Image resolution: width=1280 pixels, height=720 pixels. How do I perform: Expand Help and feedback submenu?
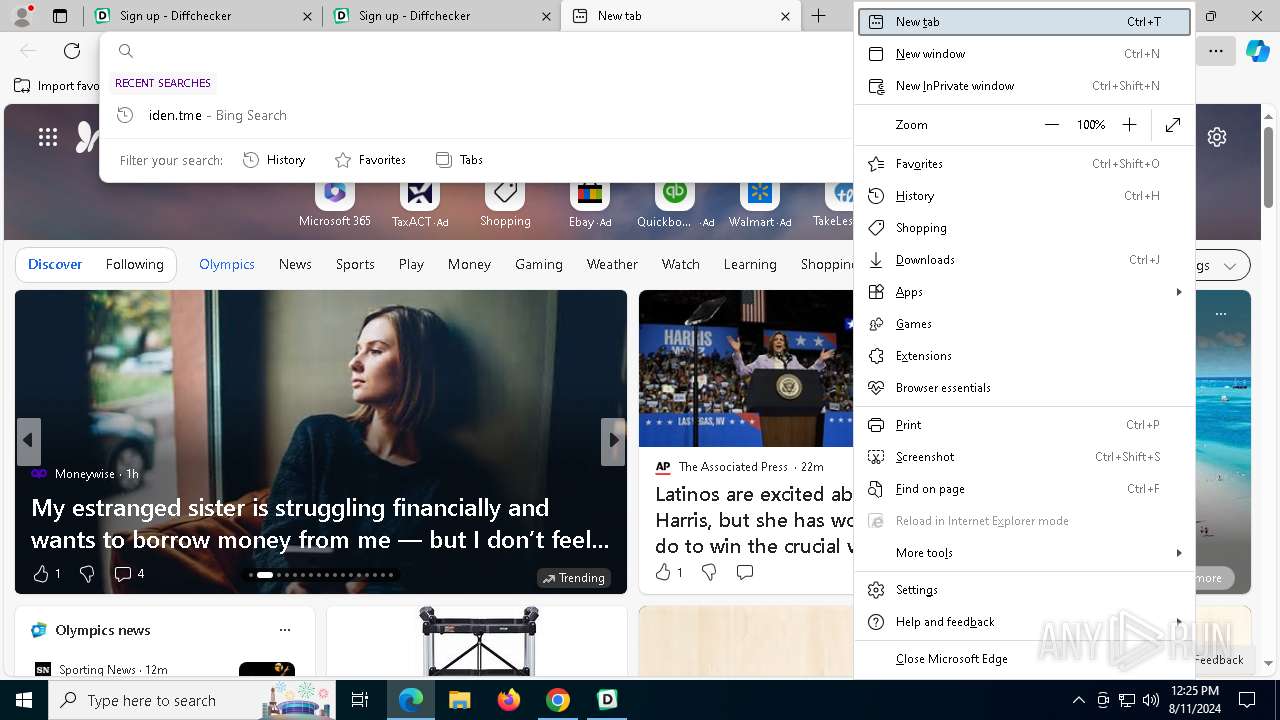pyautogui.click(x=1024, y=622)
